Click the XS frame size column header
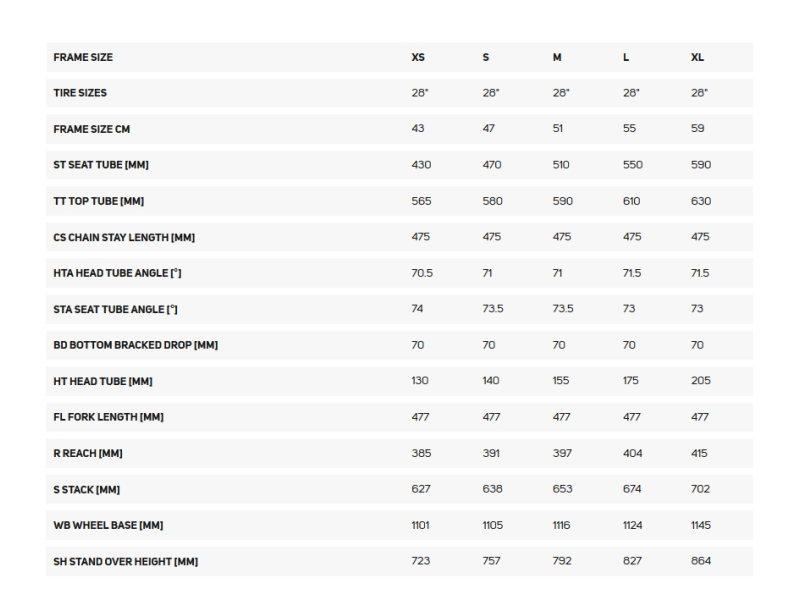Image resolution: width=800 pixels, height=600 pixels. pos(418,57)
